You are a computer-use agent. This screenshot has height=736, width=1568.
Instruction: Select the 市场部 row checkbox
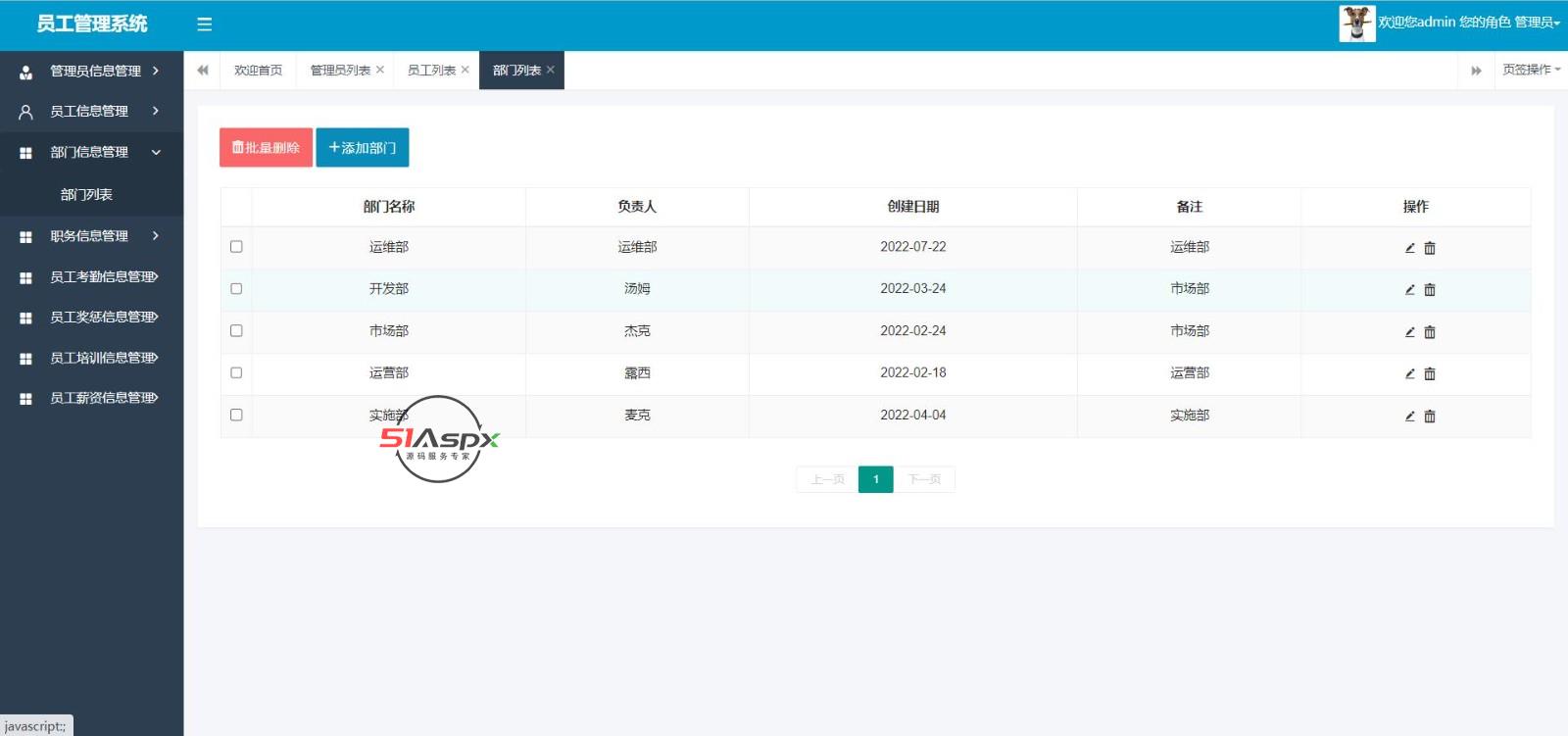(x=236, y=331)
